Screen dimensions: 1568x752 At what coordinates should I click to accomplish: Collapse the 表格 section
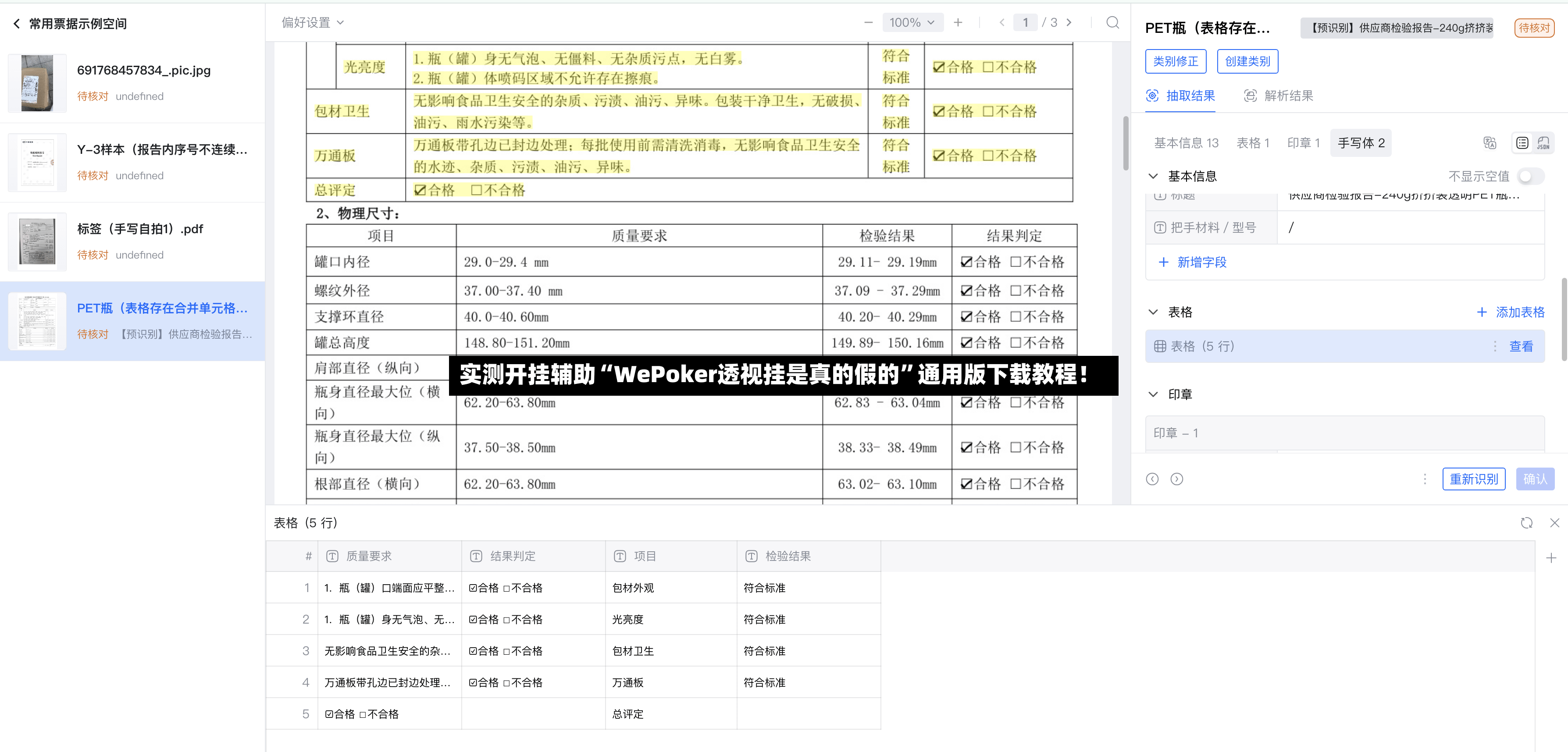pos(1153,312)
